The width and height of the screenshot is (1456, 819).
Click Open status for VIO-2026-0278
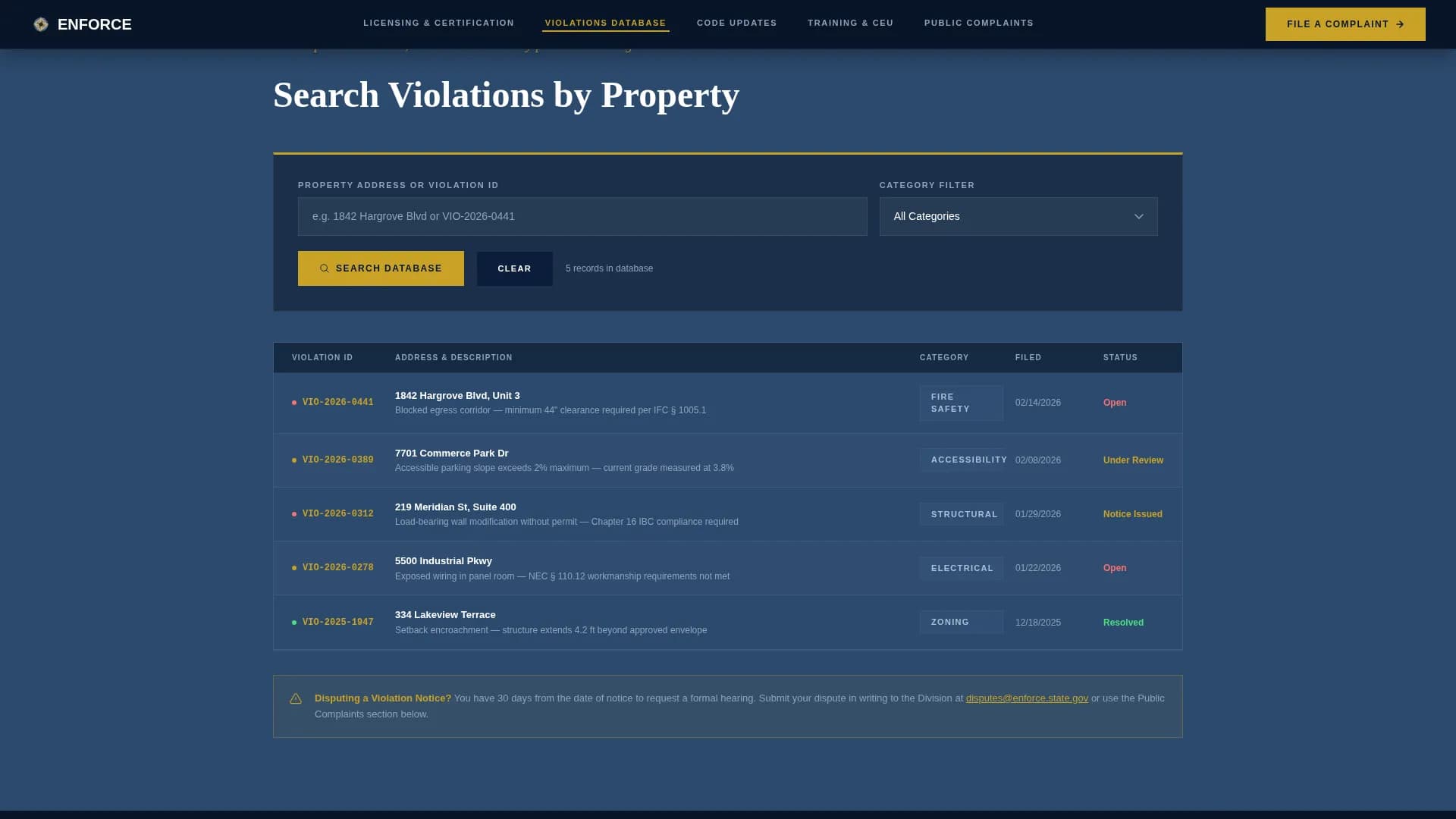click(x=1115, y=568)
